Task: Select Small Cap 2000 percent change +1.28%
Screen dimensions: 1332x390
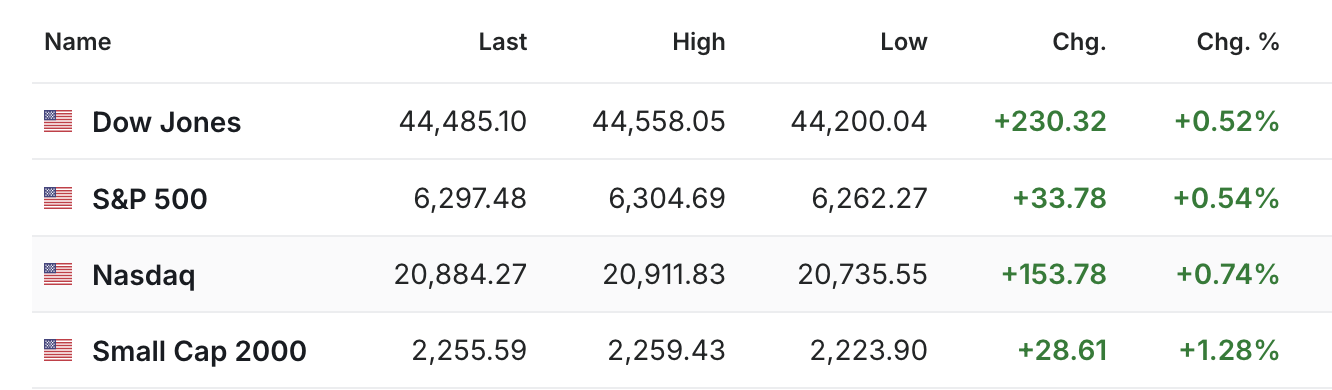Action: click(1229, 351)
